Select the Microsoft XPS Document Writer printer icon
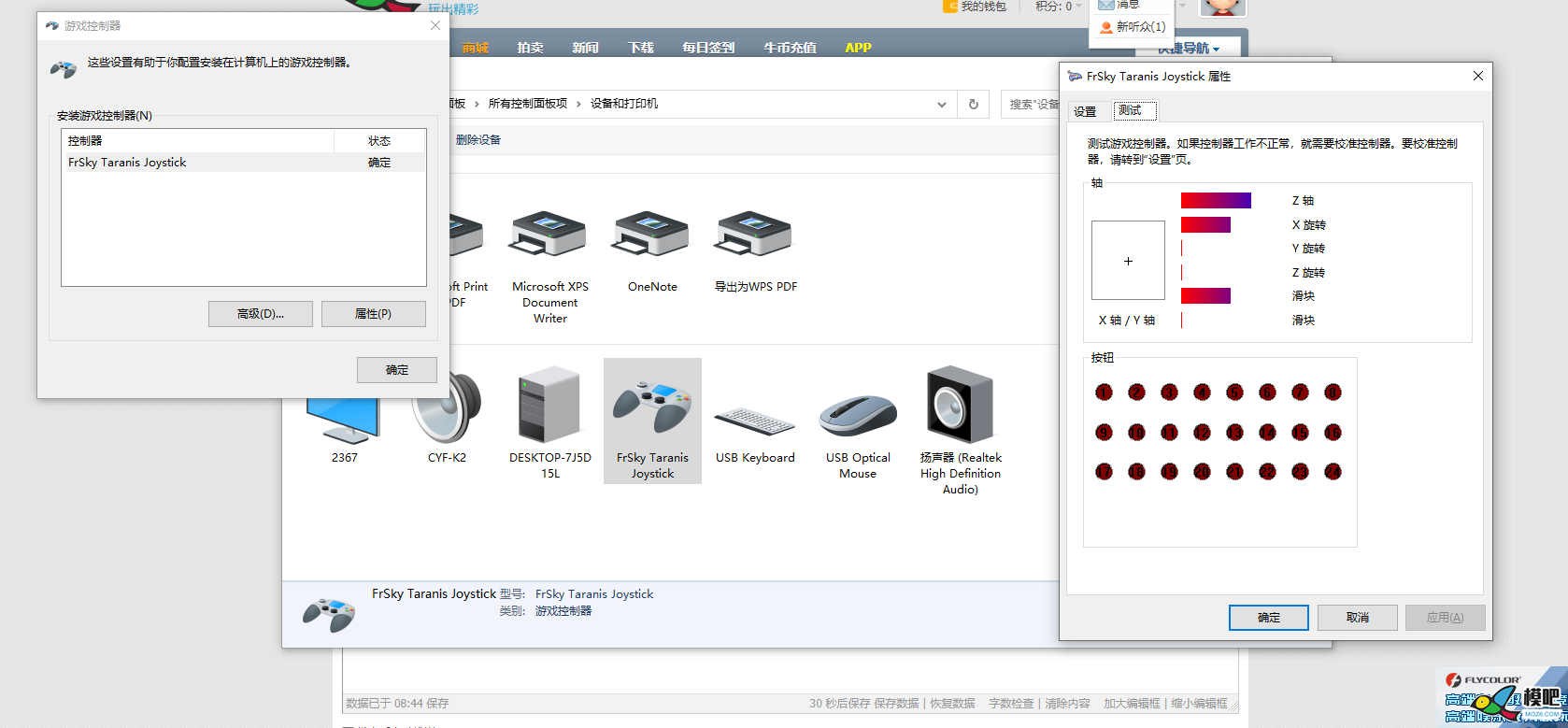 [x=549, y=234]
